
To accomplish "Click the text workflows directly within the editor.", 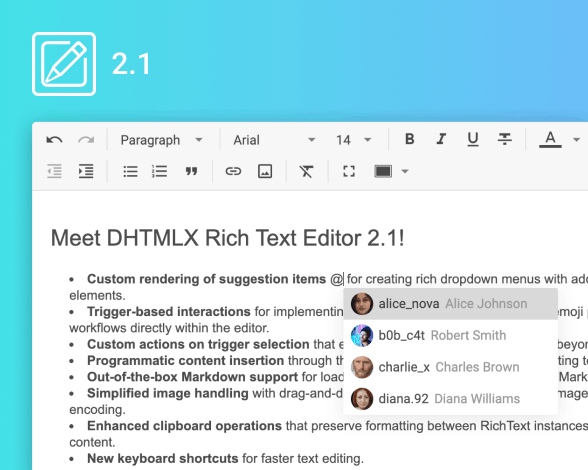I will click(x=169, y=328).
